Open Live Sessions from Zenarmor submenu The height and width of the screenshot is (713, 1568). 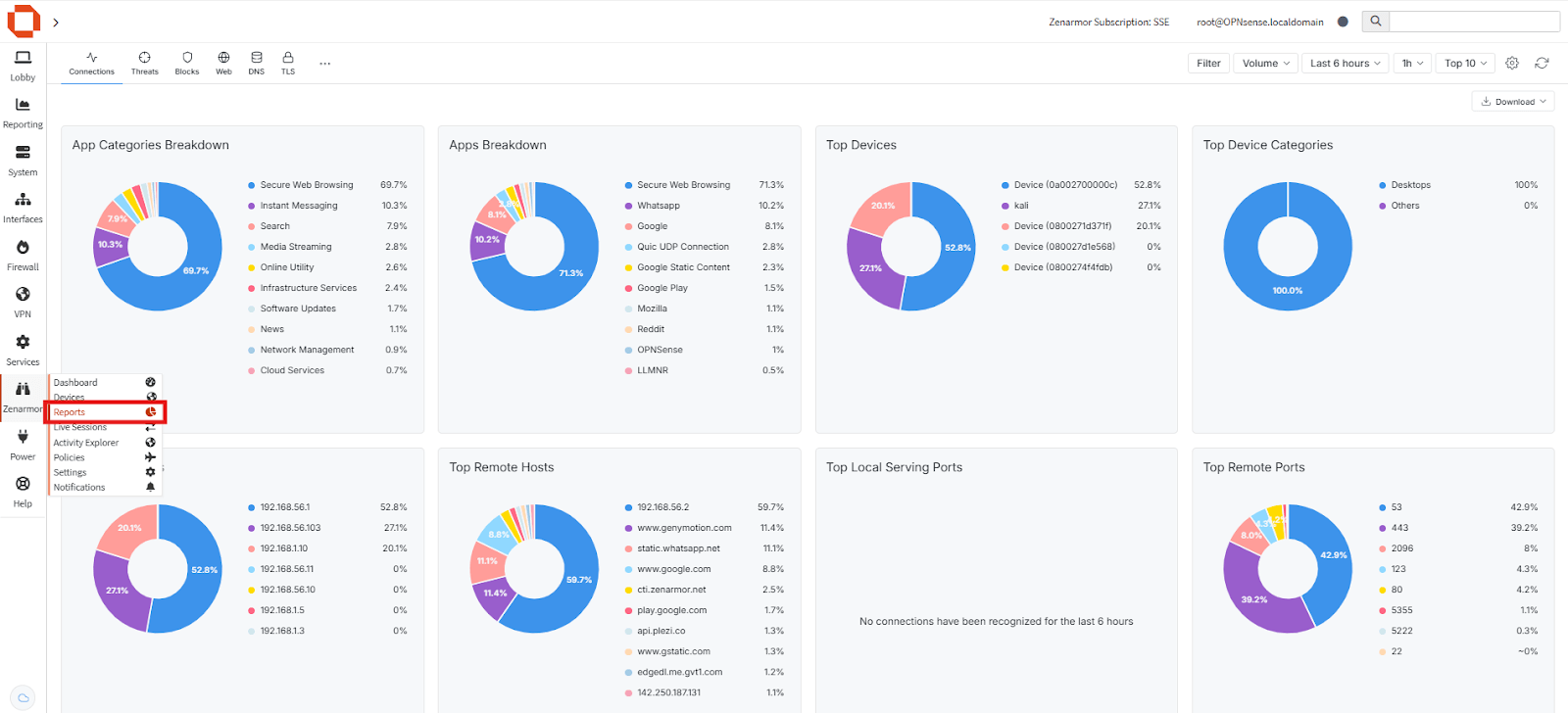[105, 428]
